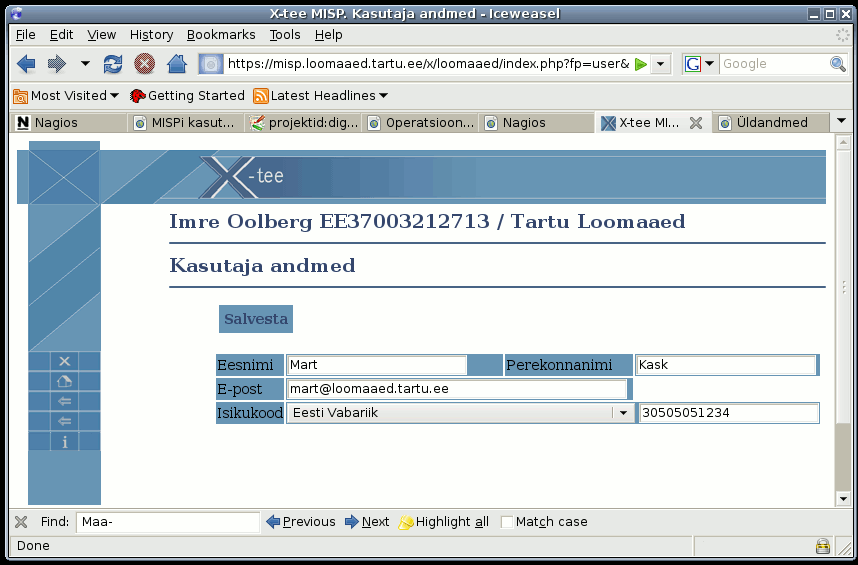Viewport: 858px width, 565px height.
Task: Click the Salvesta button
Action: point(256,319)
